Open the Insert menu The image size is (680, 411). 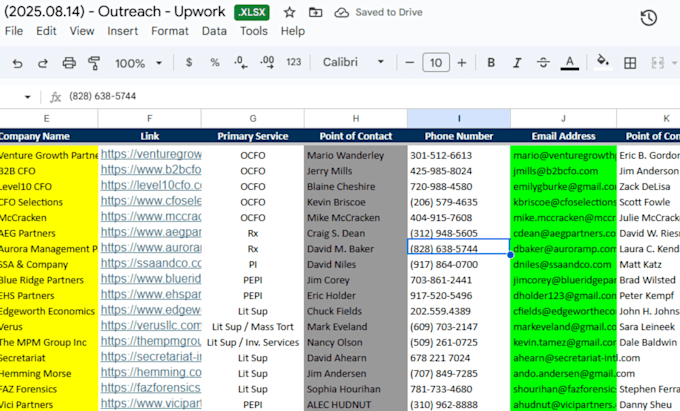pyautogui.click(x=123, y=31)
